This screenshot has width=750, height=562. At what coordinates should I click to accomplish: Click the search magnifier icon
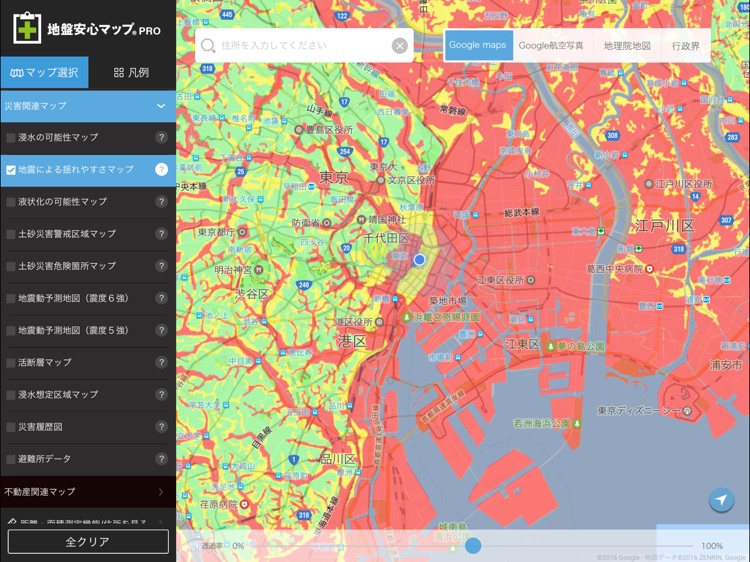[x=208, y=45]
